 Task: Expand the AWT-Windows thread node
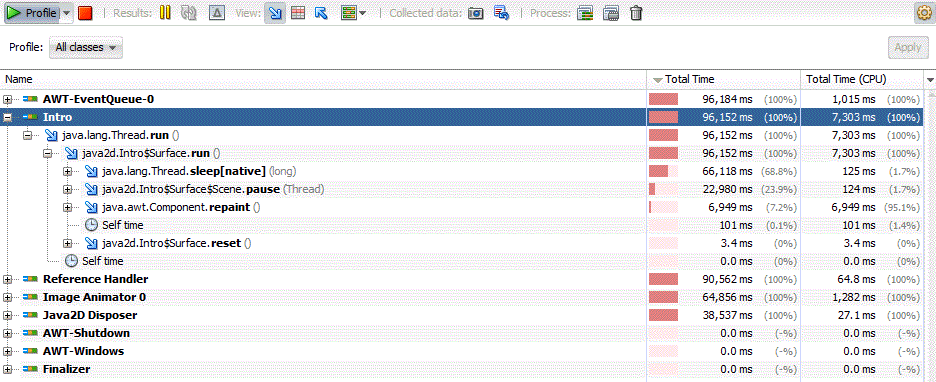8,351
